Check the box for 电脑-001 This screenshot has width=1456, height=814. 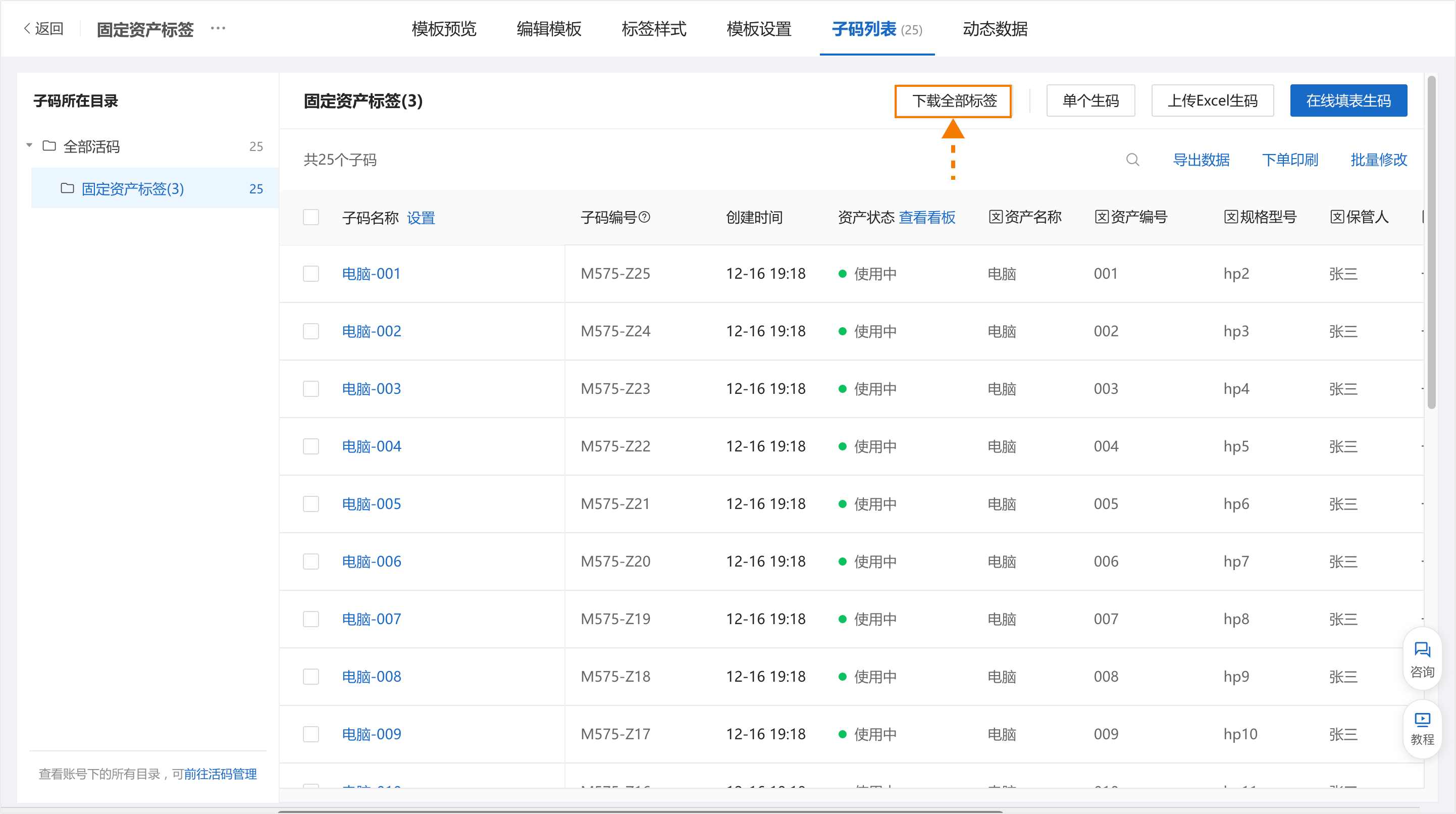coord(311,274)
